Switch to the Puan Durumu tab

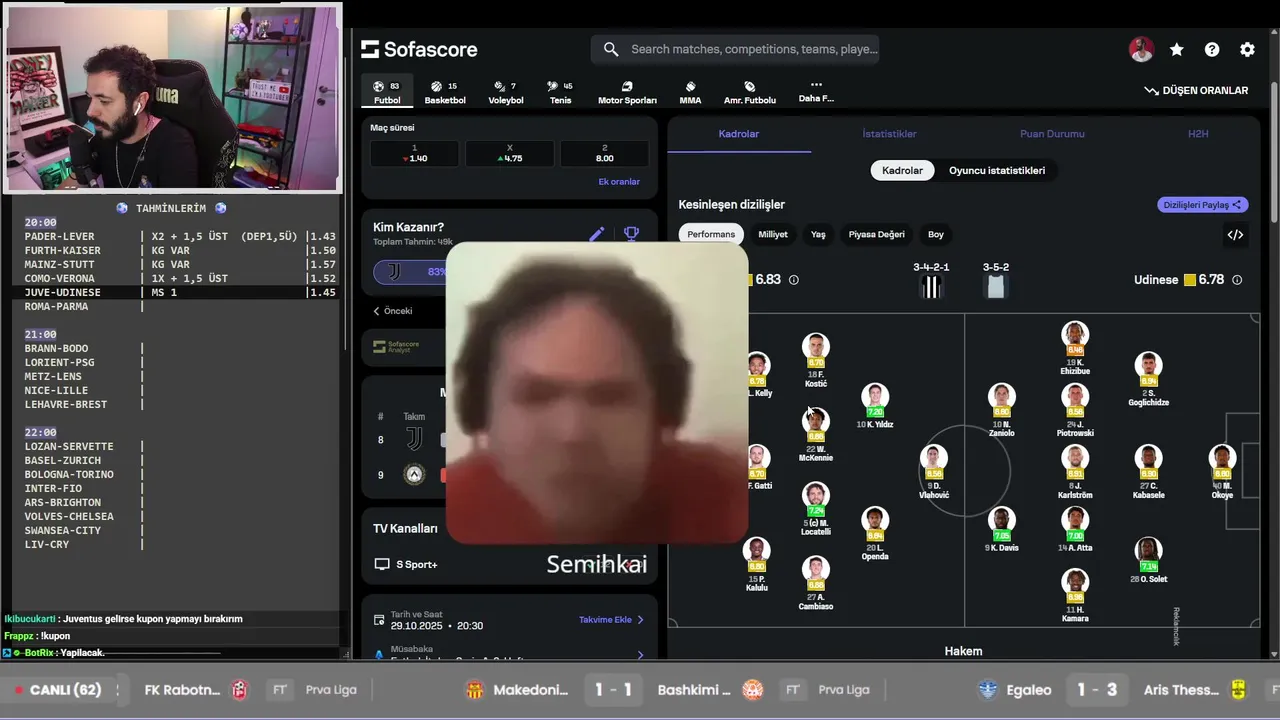[1052, 134]
